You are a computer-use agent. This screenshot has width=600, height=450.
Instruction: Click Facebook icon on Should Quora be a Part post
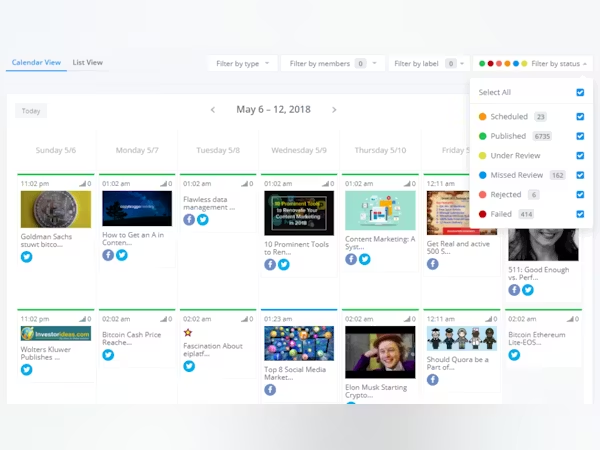433,380
